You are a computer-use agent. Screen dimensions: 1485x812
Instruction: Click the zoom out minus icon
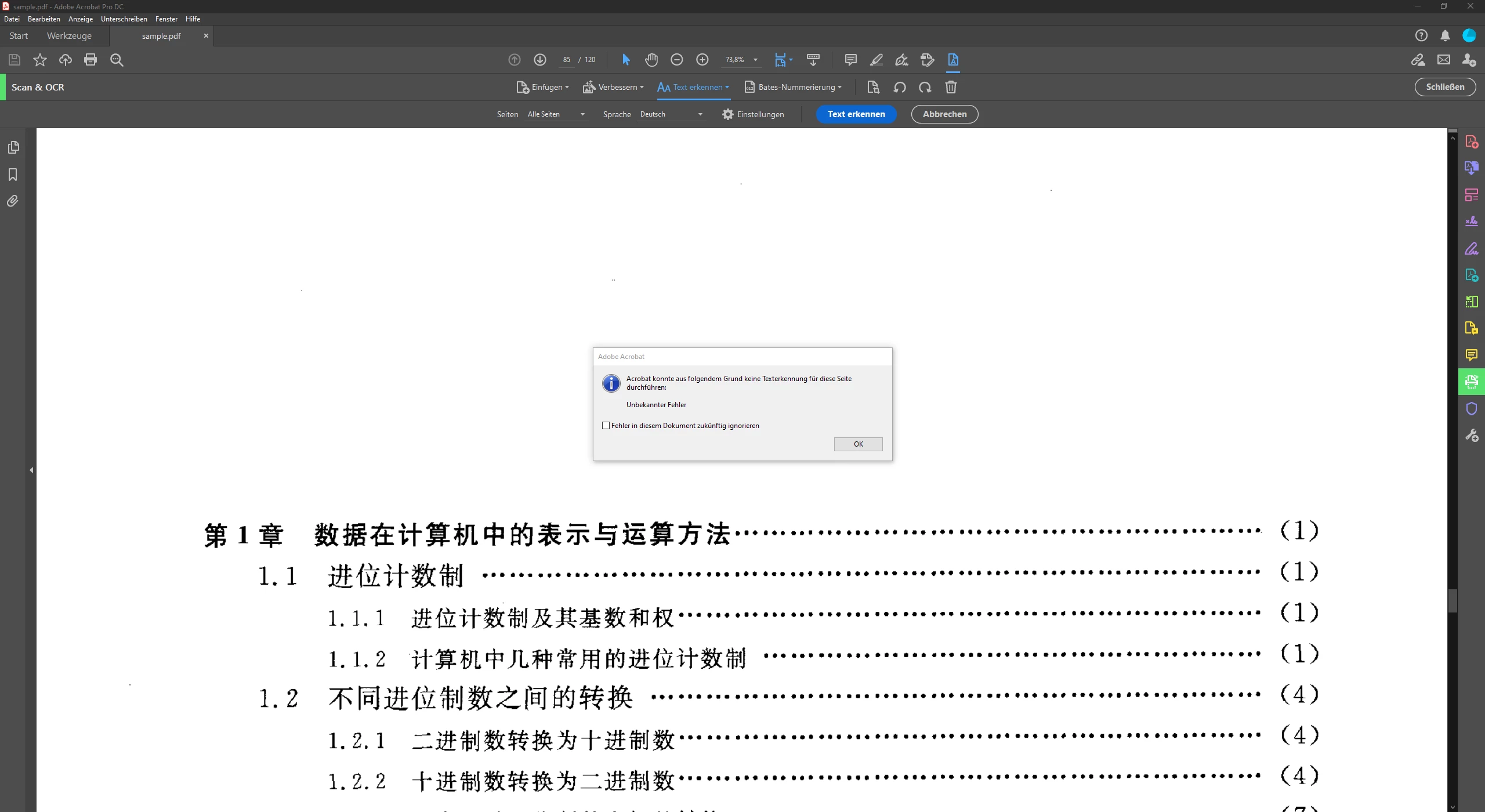point(676,60)
